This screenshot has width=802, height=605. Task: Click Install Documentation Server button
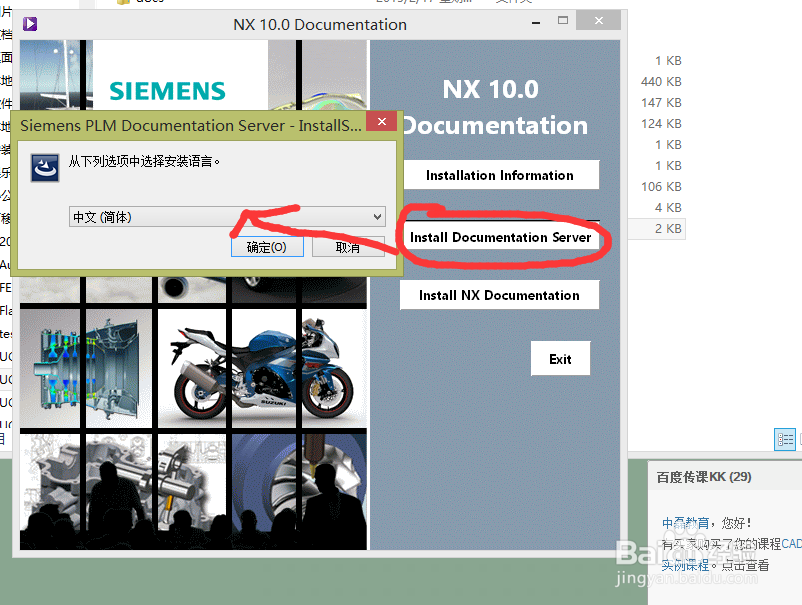tap(501, 237)
